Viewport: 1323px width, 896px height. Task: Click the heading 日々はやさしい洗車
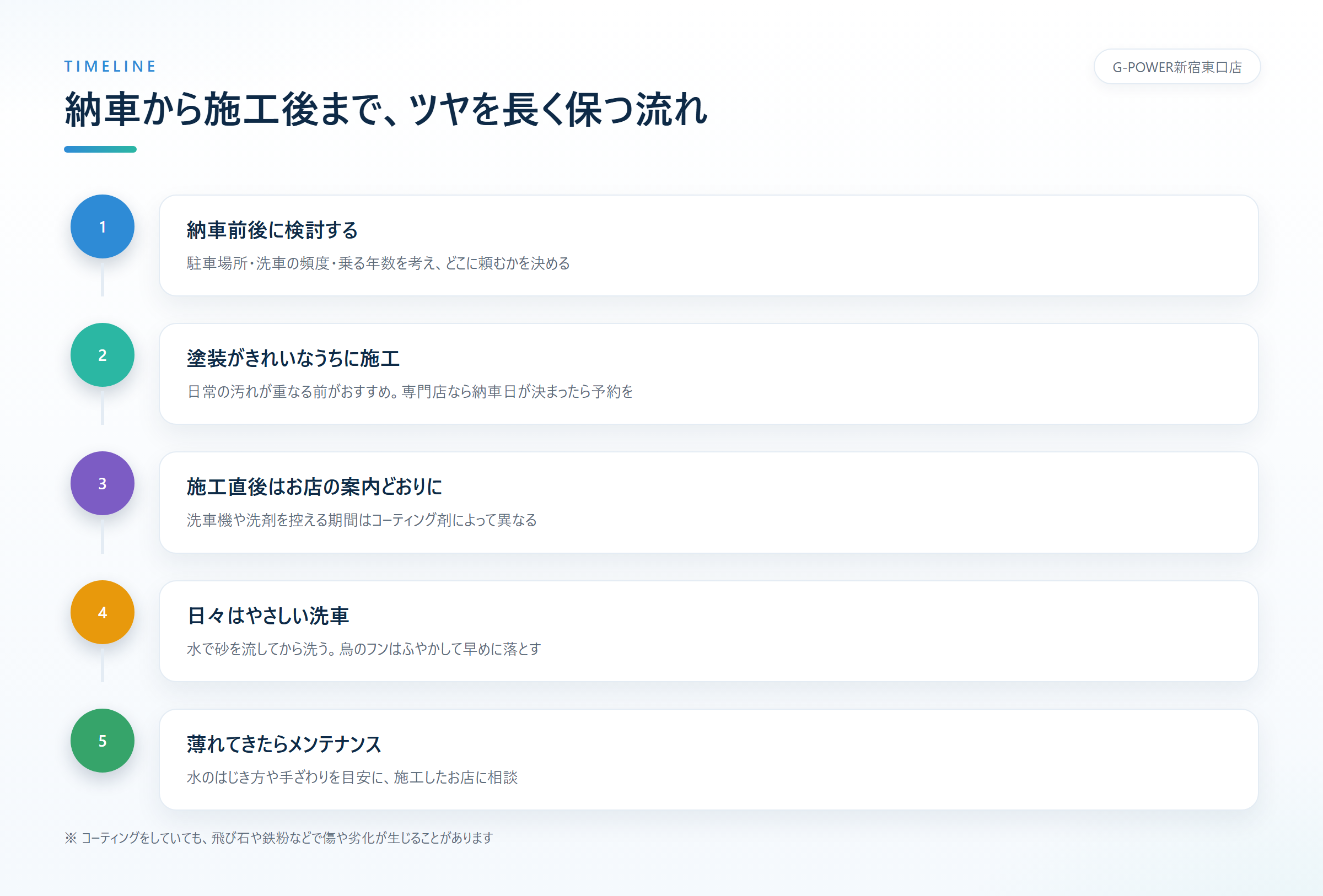point(267,616)
